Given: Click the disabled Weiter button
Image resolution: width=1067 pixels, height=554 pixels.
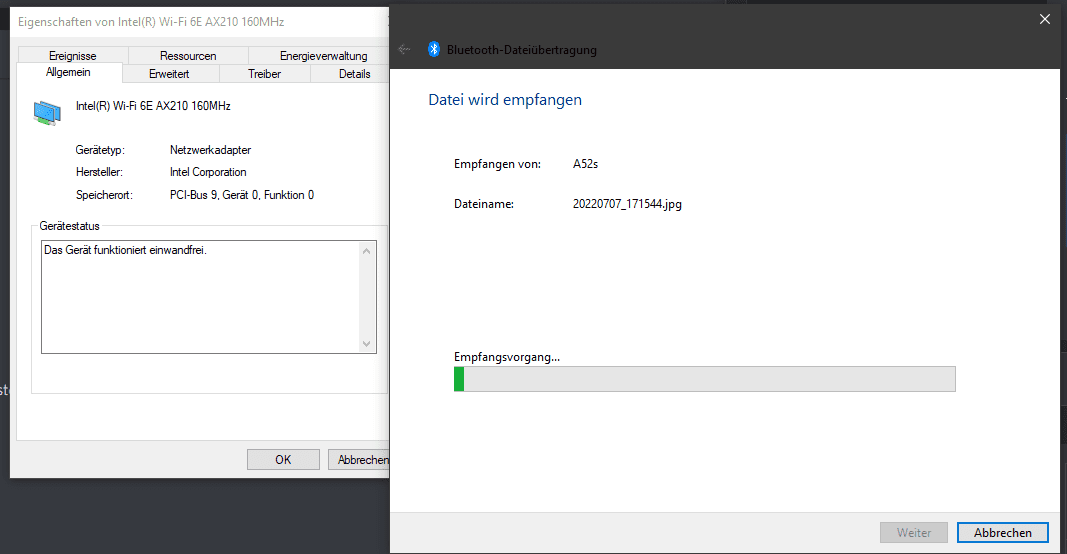Looking at the screenshot, I should pos(914,533).
